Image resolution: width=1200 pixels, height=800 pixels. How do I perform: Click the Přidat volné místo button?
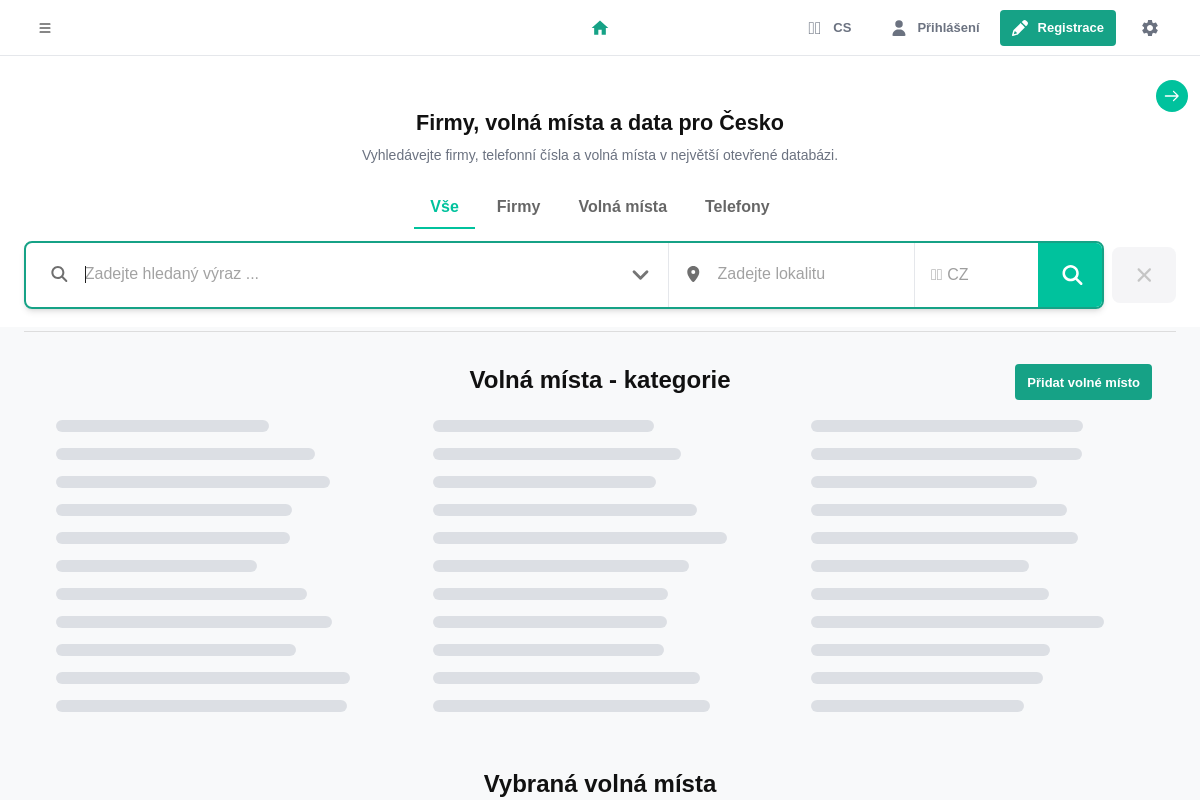pyautogui.click(x=1083, y=382)
